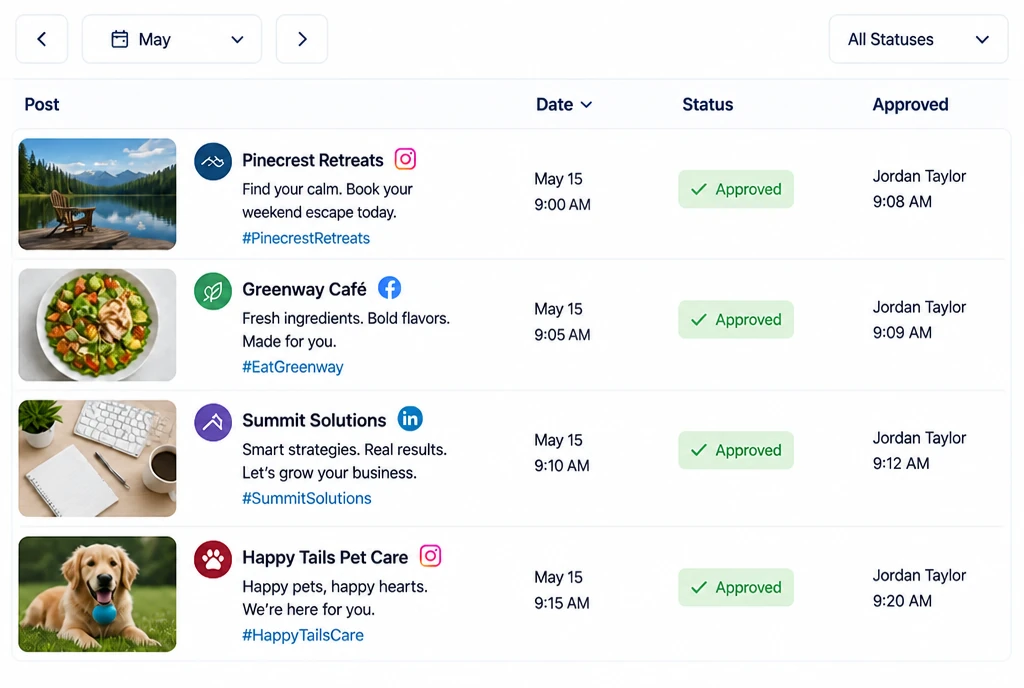This screenshot has height=688, width=1024.
Task: Open the All Statuses filter dropdown
Action: click(918, 39)
